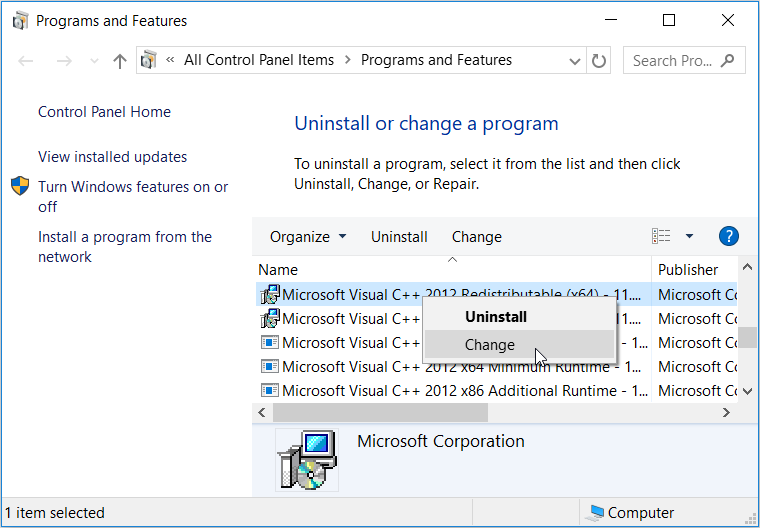This screenshot has width=760, height=528.
Task: Choose Uninstall from the context menu
Action: tap(496, 317)
